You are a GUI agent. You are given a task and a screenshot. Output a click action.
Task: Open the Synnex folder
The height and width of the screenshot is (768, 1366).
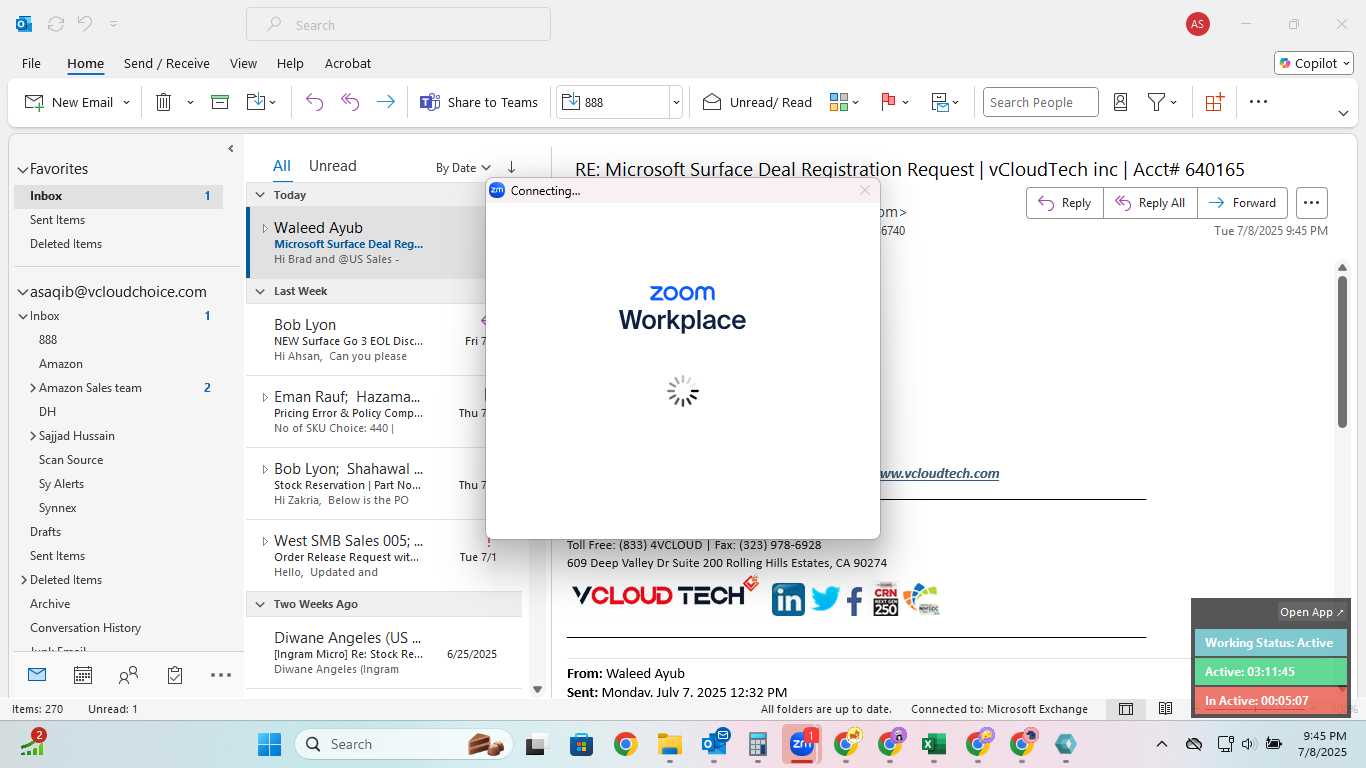pyautogui.click(x=58, y=508)
